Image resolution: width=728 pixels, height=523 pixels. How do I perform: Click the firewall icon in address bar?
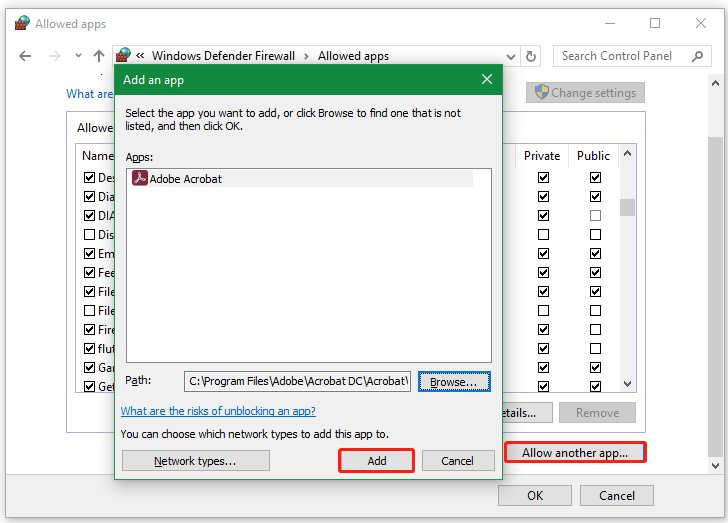(123, 55)
